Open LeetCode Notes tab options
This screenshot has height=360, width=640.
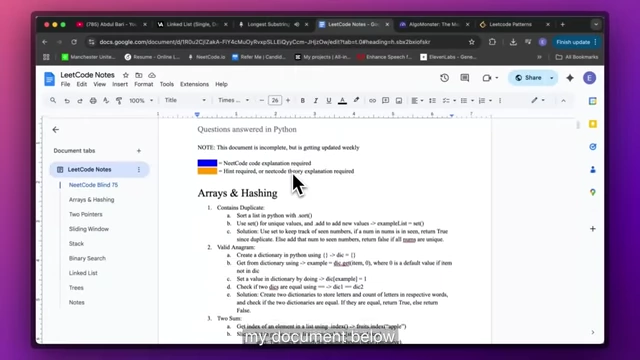click(139, 169)
